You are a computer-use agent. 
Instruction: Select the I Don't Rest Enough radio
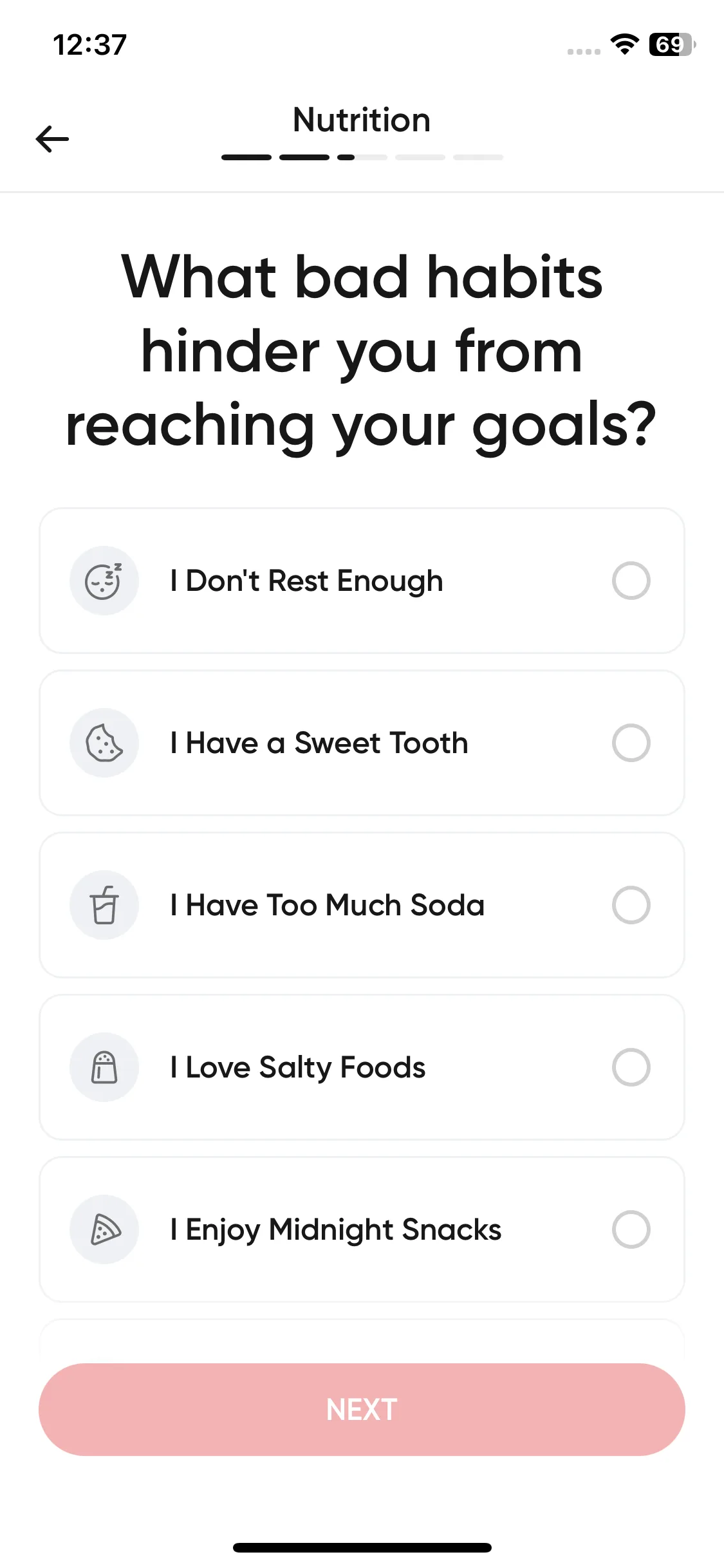tap(631, 581)
